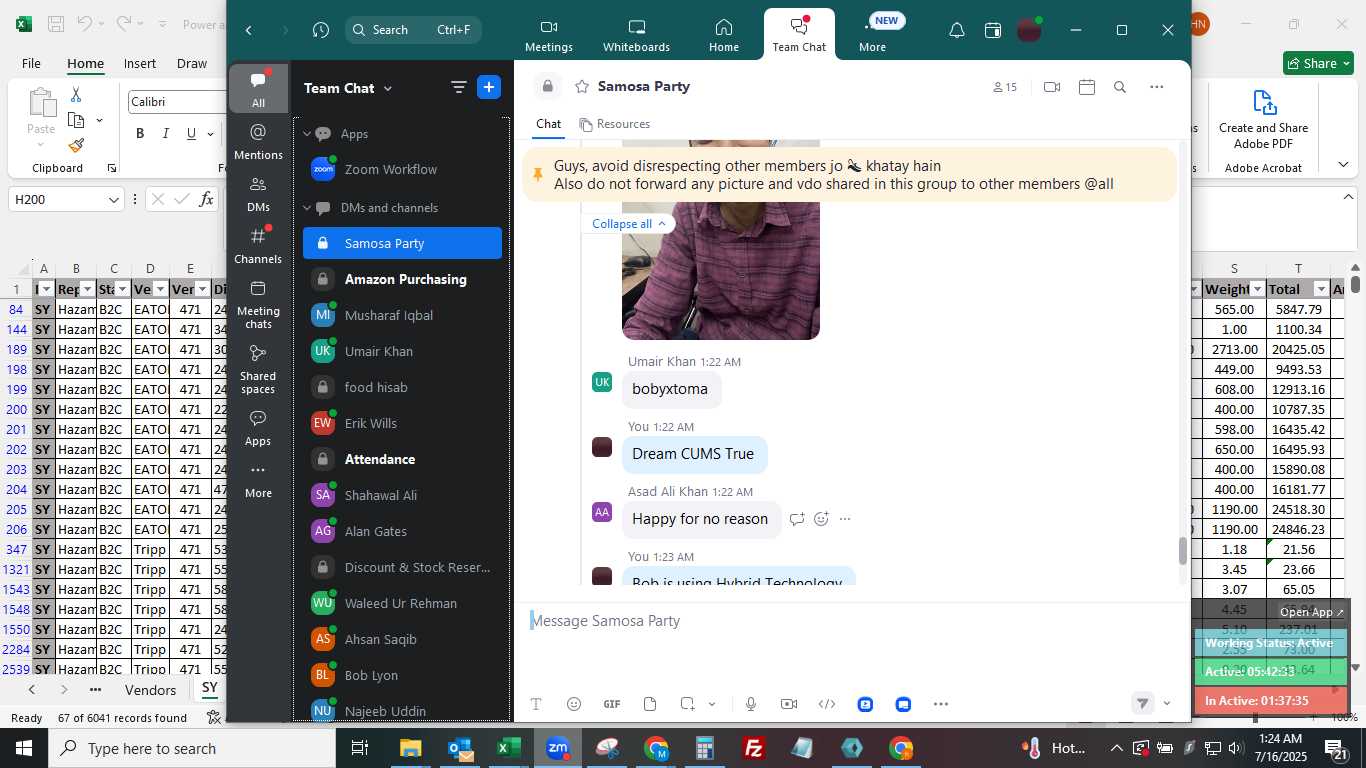Add reaction to Happy for no reason
The height and width of the screenshot is (768, 1366).
821,519
